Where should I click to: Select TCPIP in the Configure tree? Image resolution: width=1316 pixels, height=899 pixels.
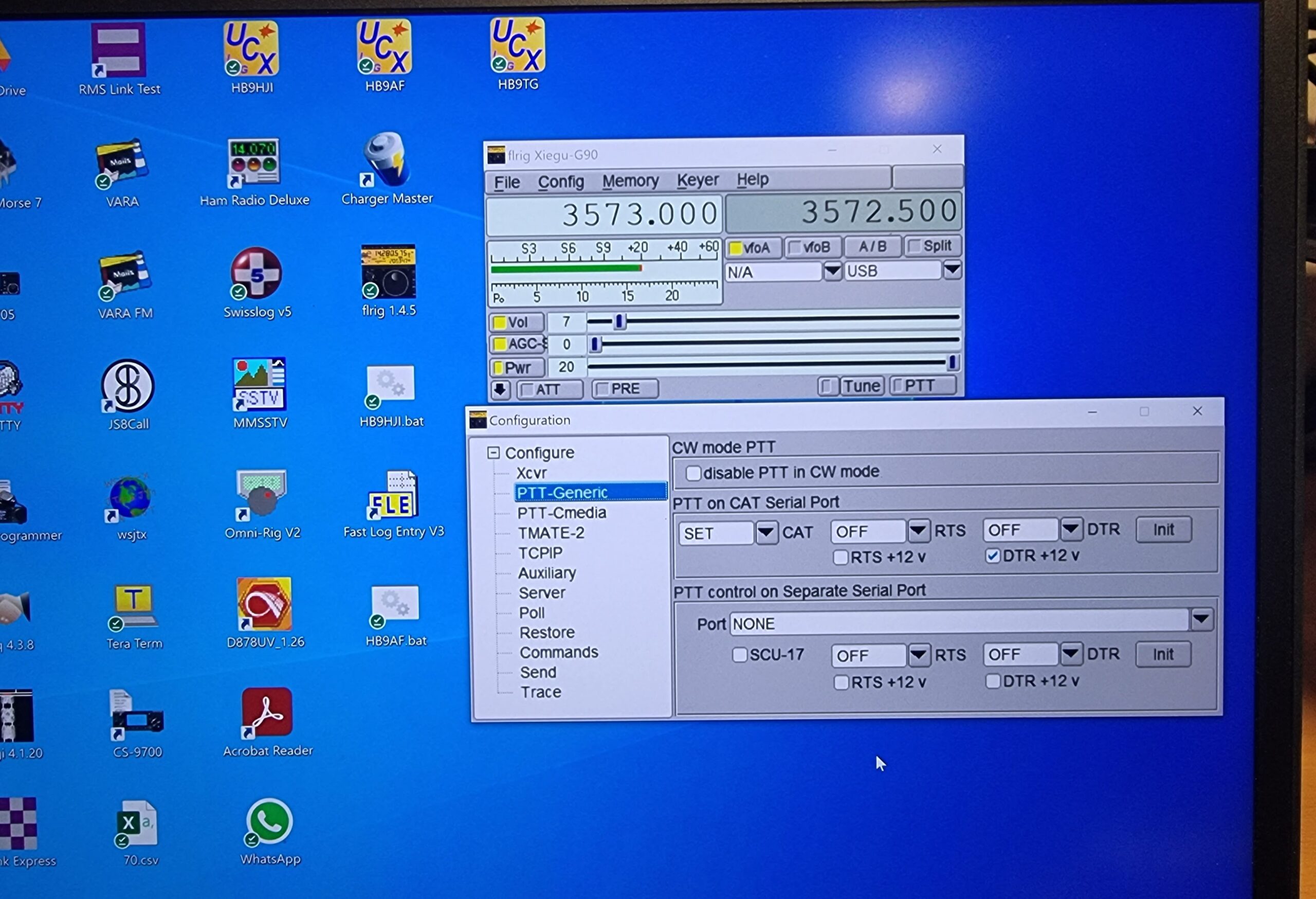pyautogui.click(x=540, y=553)
